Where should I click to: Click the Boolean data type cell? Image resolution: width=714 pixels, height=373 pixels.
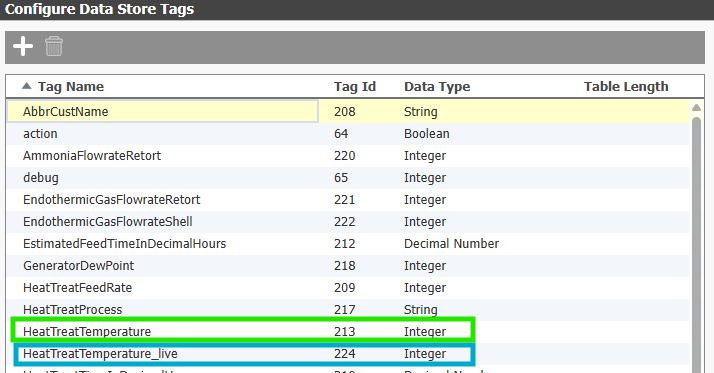[x=427, y=134]
